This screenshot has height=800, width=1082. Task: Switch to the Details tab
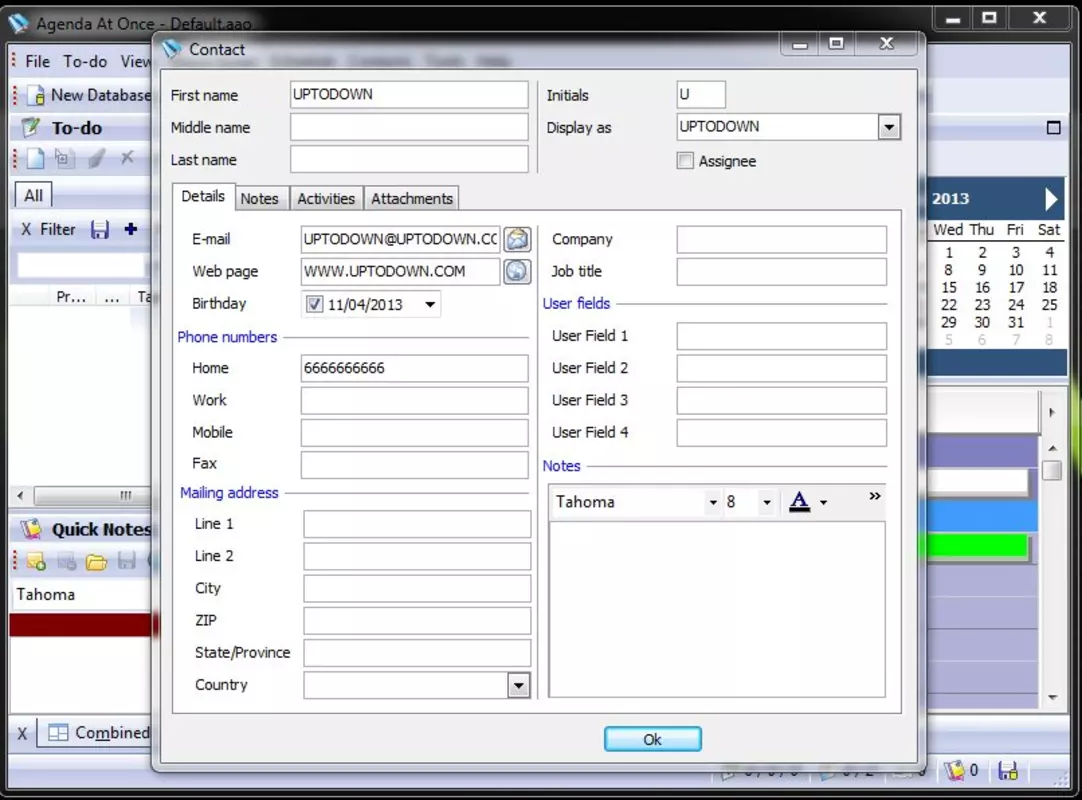[203, 197]
